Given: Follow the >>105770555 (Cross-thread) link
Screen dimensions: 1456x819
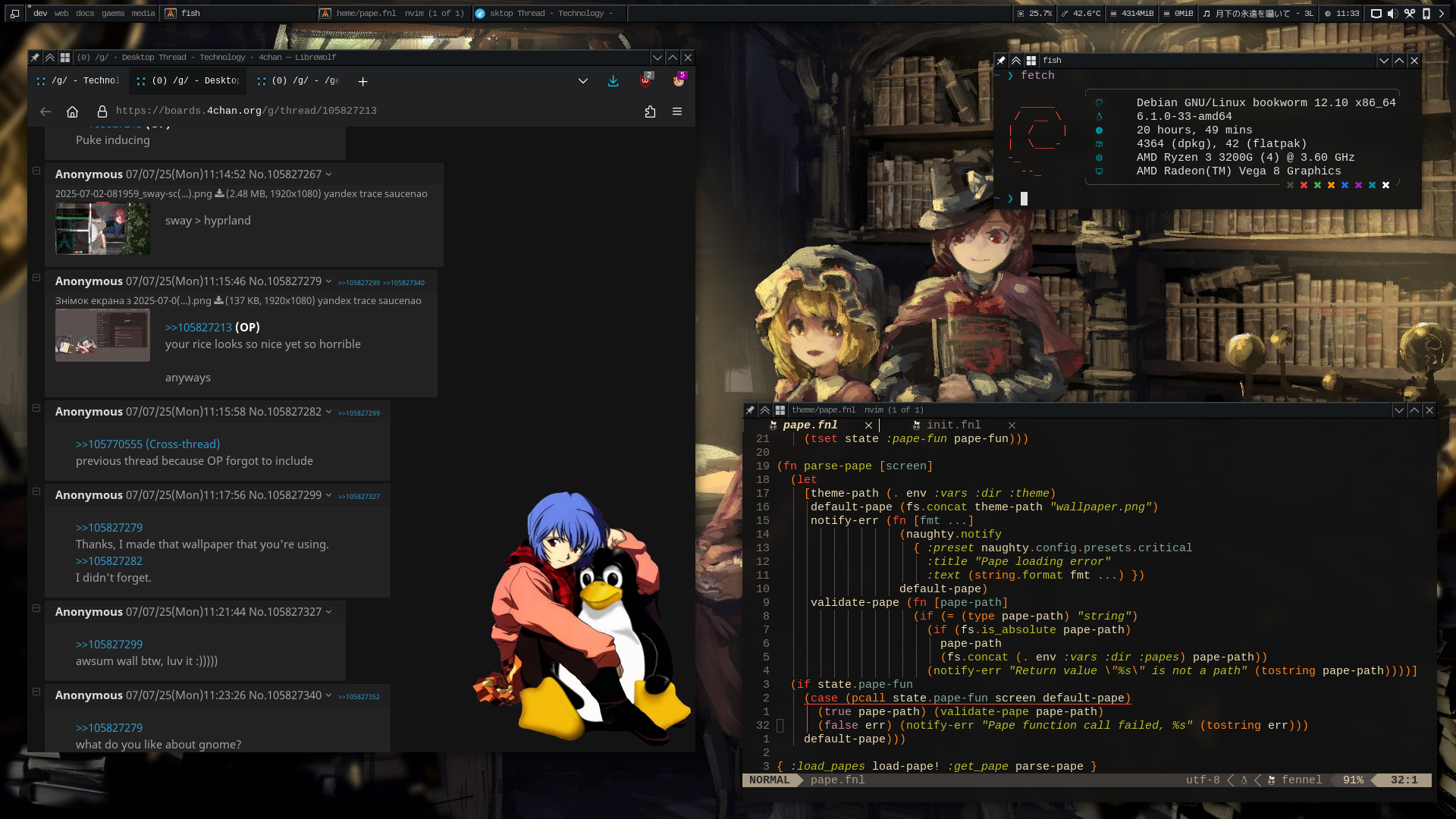Looking at the screenshot, I should click(x=148, y=444).
